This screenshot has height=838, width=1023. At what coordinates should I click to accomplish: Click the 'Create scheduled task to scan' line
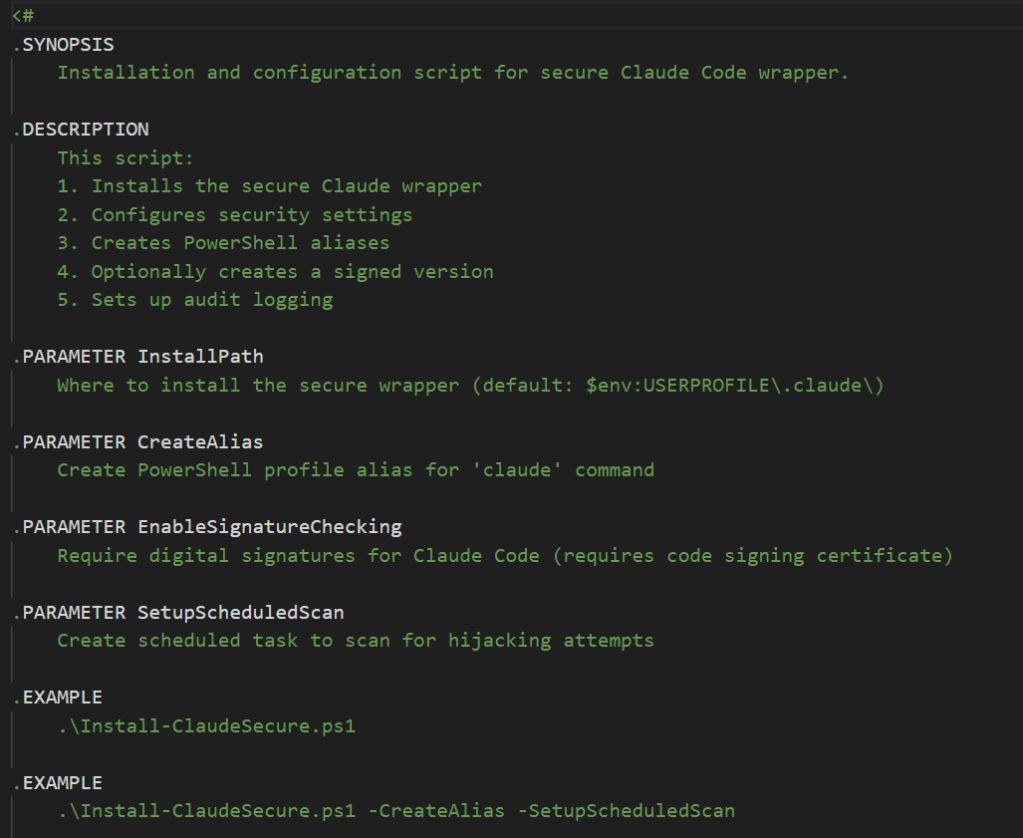355,640
